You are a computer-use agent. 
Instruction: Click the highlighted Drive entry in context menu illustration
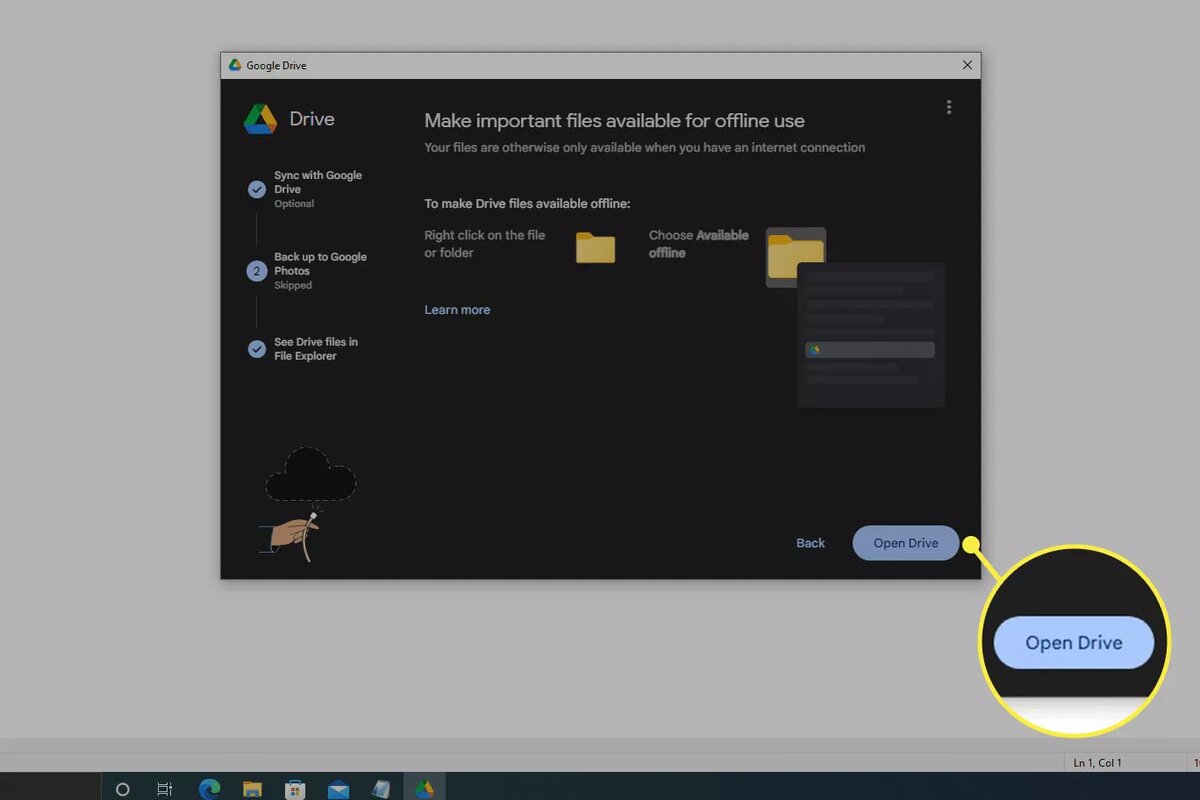click(870, 350)
